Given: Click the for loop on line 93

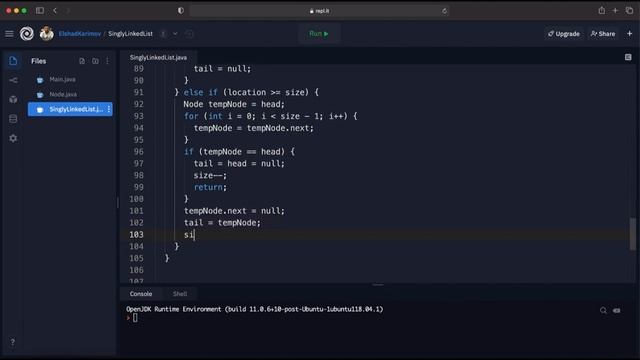Looking at the screenshot, I should [271, 116].
